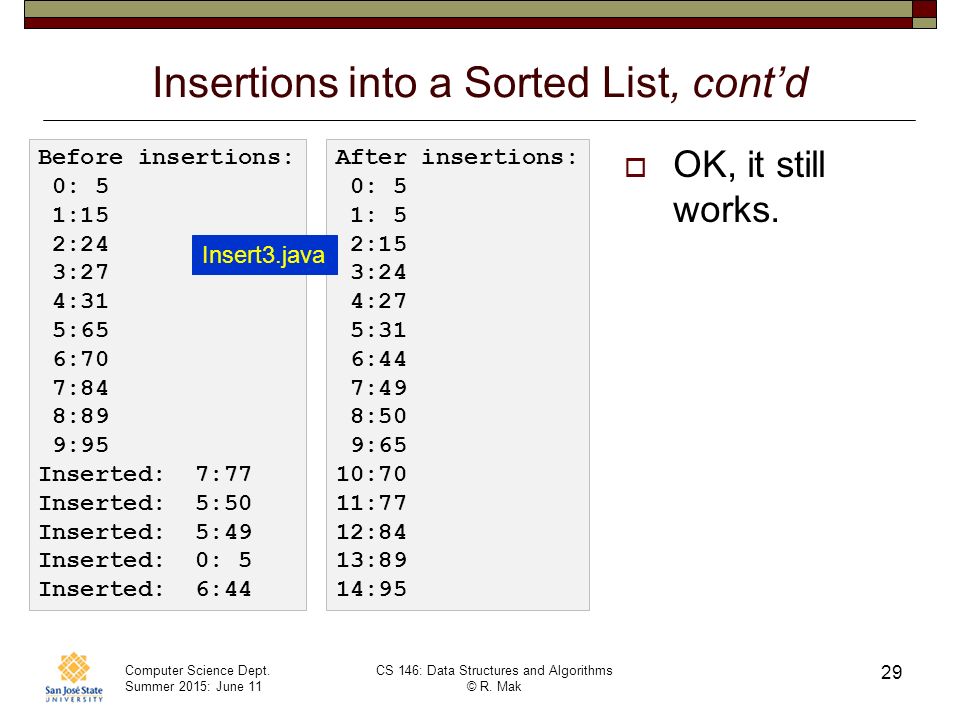Click "OK, it still works." bullet text
Screen dimensions: 960x720
point(749,187)
